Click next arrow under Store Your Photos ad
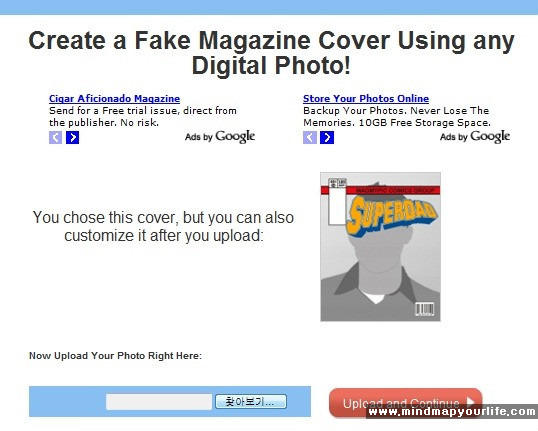The width and height of the screenshot is (538, 431). coord(327,138)
